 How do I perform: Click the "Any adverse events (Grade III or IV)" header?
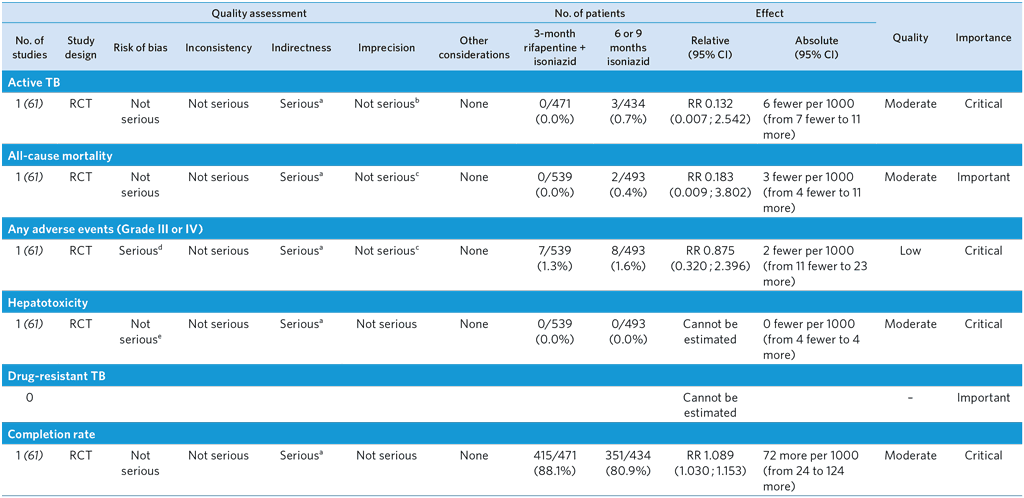[104, 229]
